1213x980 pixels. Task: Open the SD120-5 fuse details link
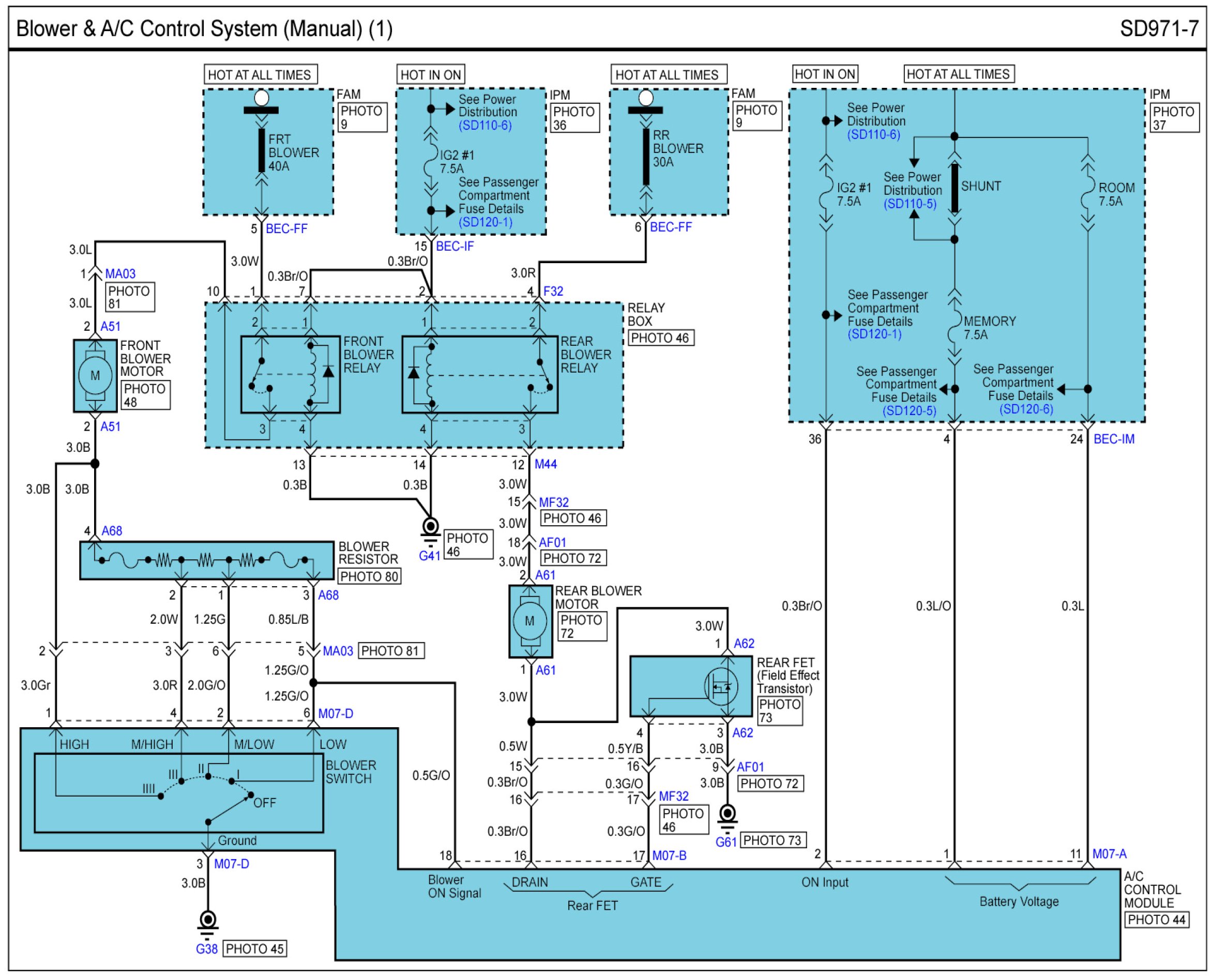909,410
